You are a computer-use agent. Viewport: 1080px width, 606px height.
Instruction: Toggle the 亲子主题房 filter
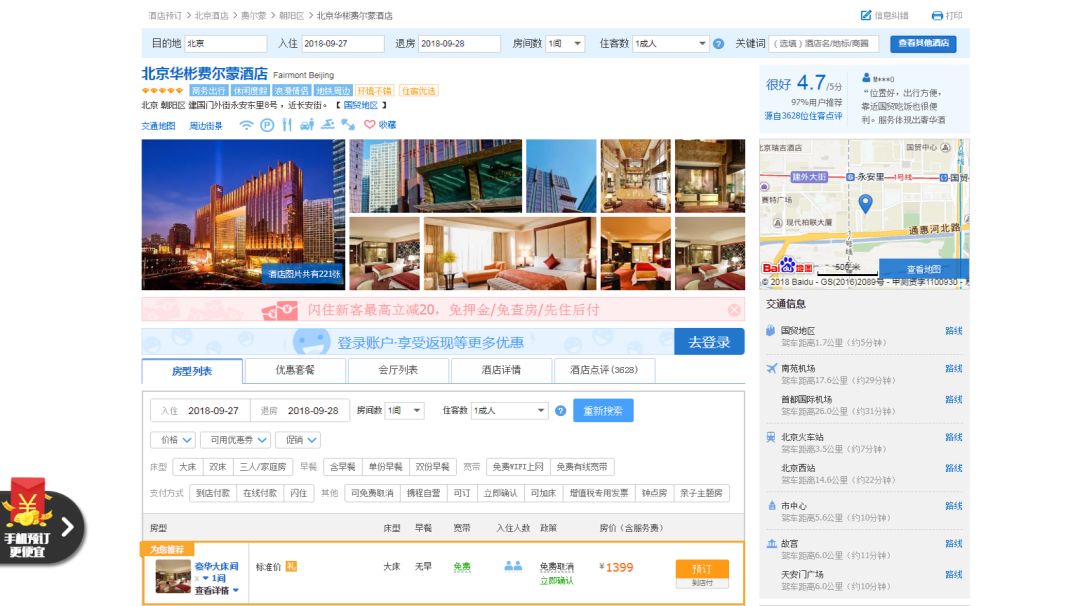[701, 493]
